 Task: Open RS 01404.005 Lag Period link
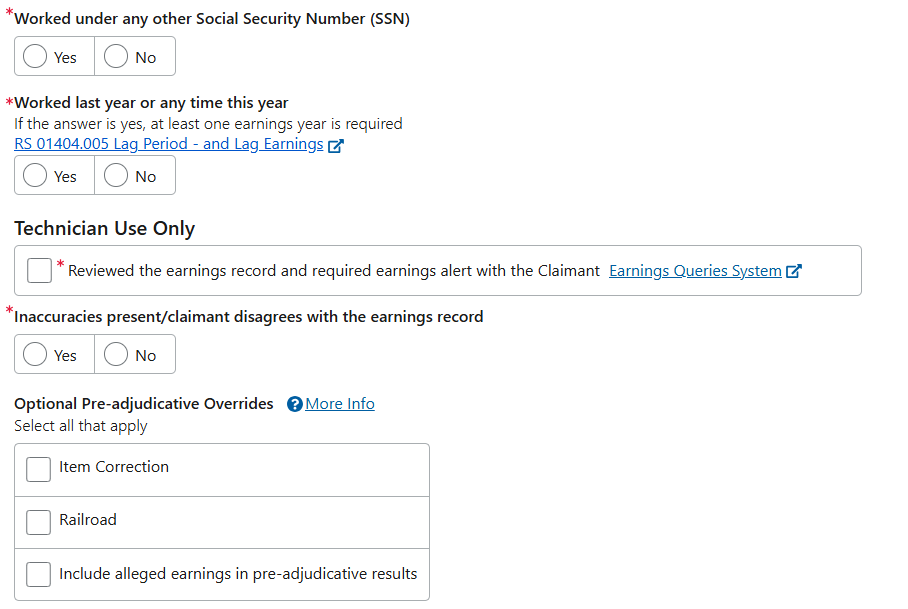(168, 144)
